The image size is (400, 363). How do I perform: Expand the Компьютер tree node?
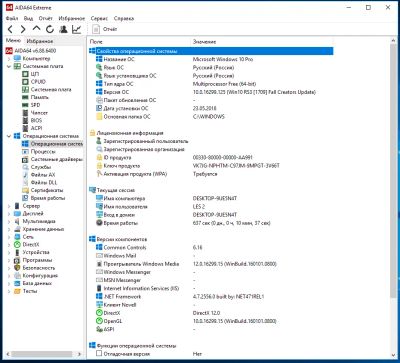click(x=9, y=59)
